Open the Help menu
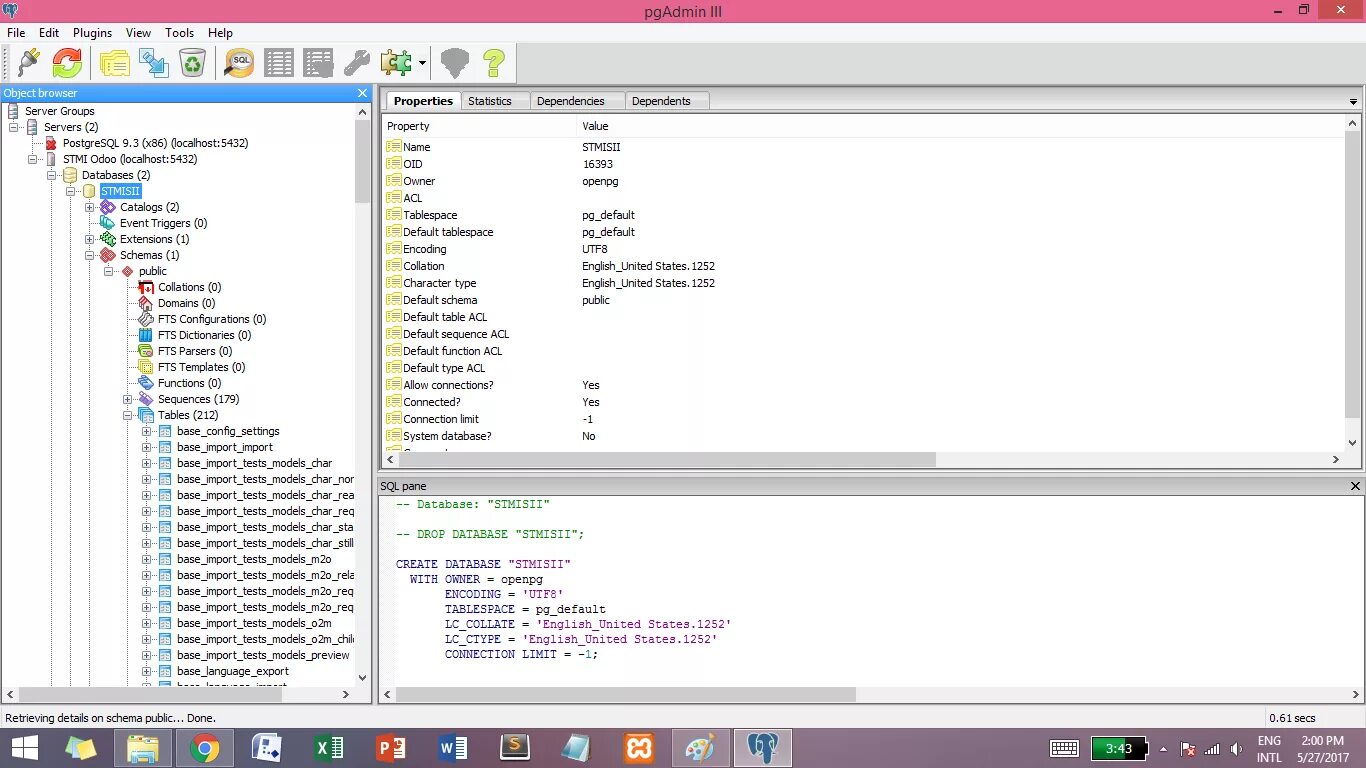1366x768 pixels. click(220, 33)
